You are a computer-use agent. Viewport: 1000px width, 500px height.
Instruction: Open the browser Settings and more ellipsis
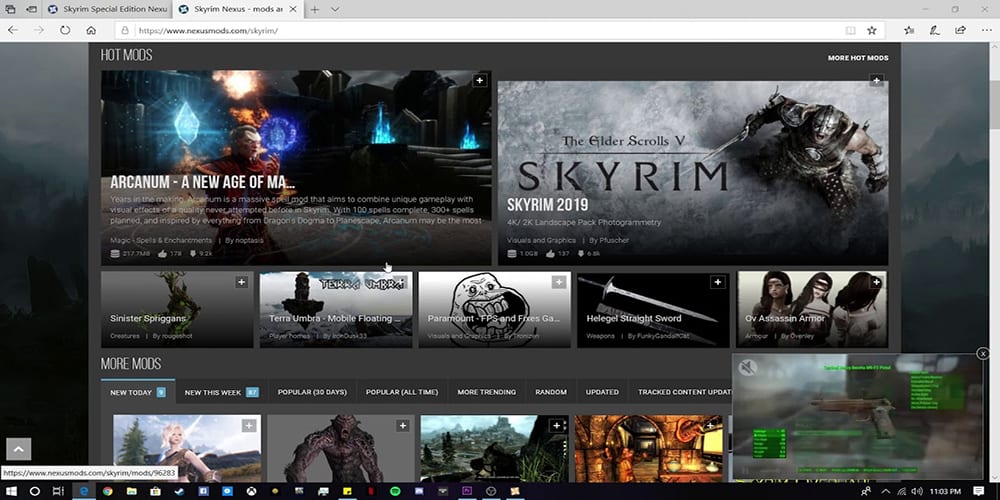985,30
